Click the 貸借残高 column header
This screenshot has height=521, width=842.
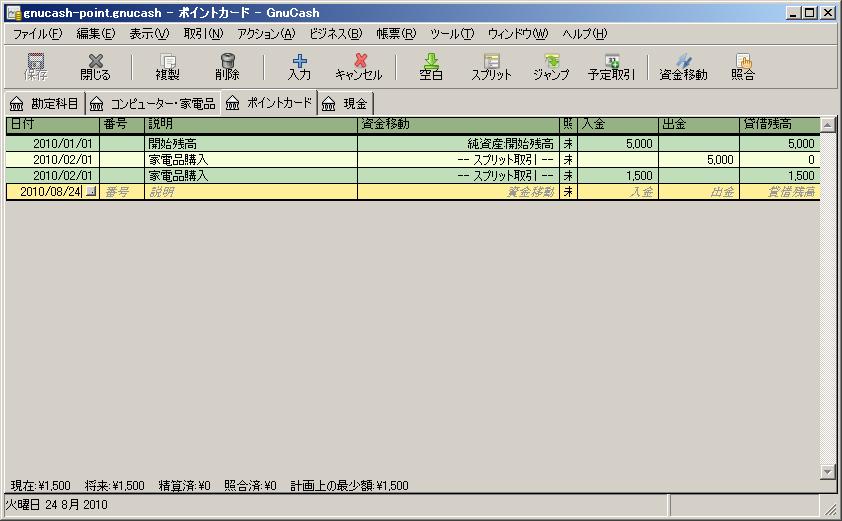point(780,124)
